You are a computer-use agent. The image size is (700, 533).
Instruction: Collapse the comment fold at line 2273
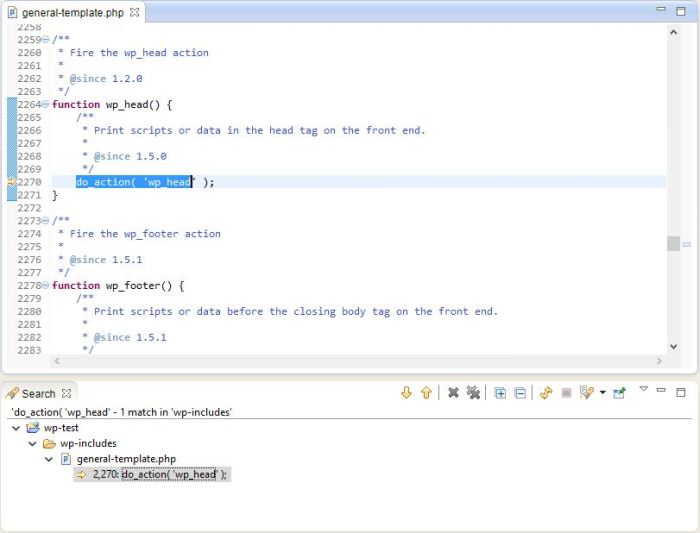45,221
